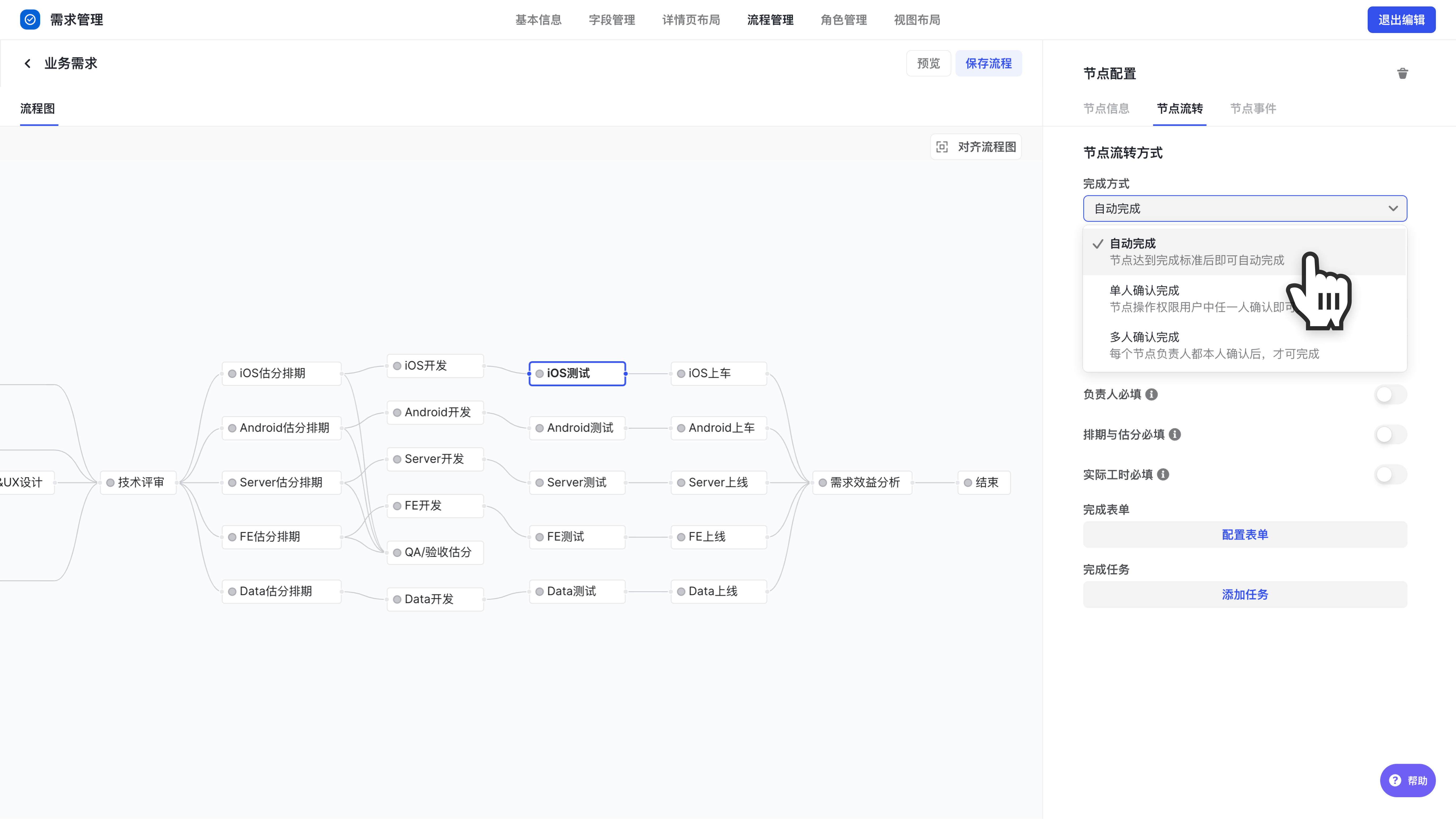Select the iOS开发 node
This screenshot has width=1456, height=819.
(435, 366)
